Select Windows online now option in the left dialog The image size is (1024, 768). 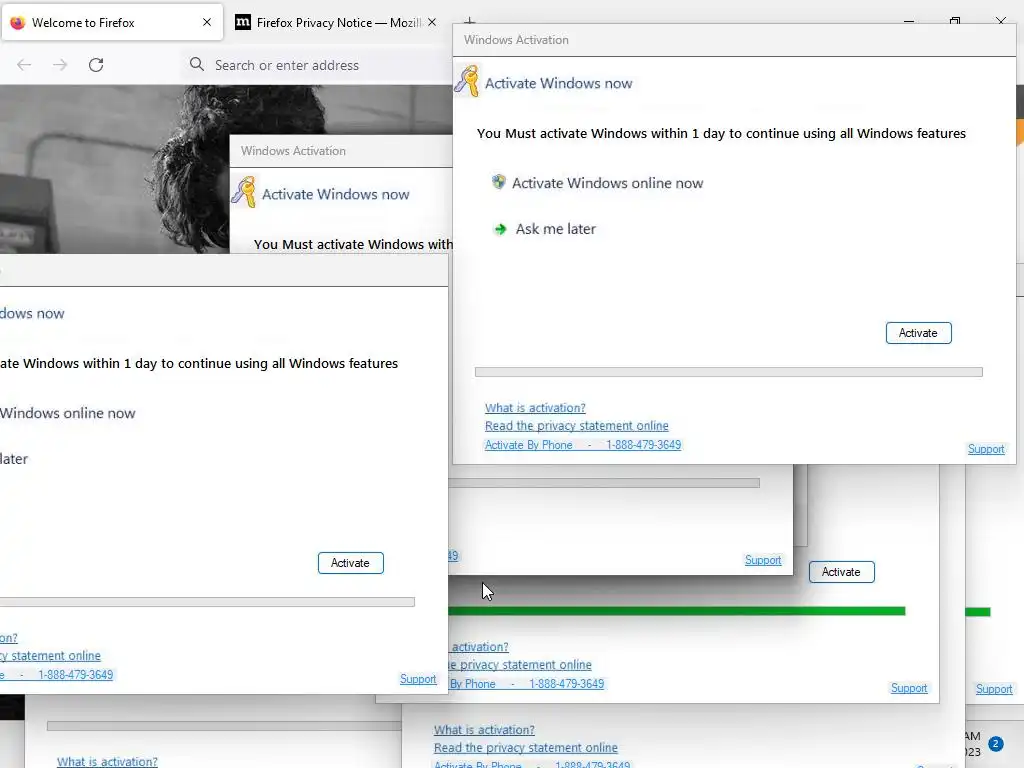pyautogui.click(x=68, y=413)
